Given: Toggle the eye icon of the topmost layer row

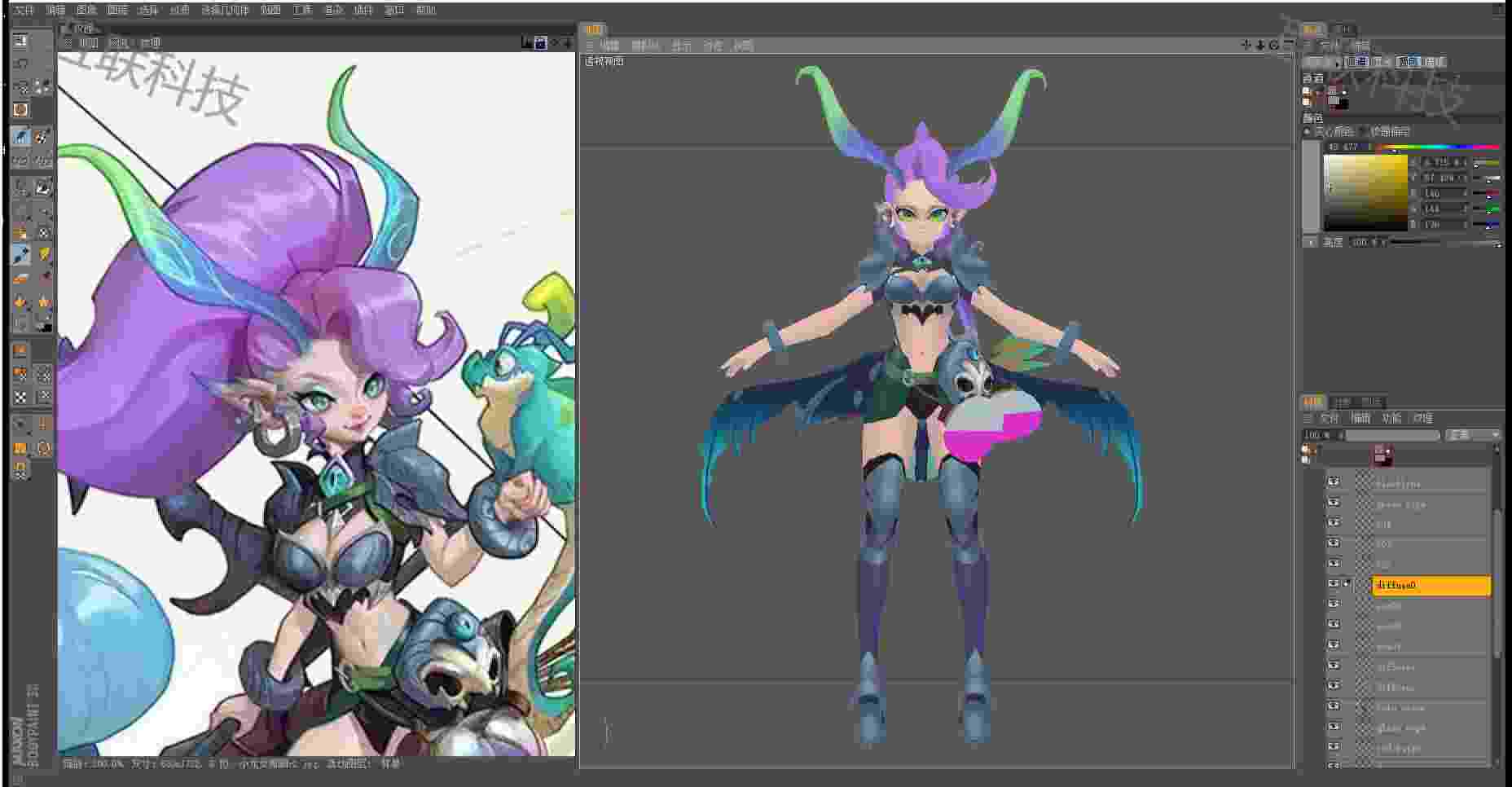Looking at the screenshot, I should point(1334,482).
